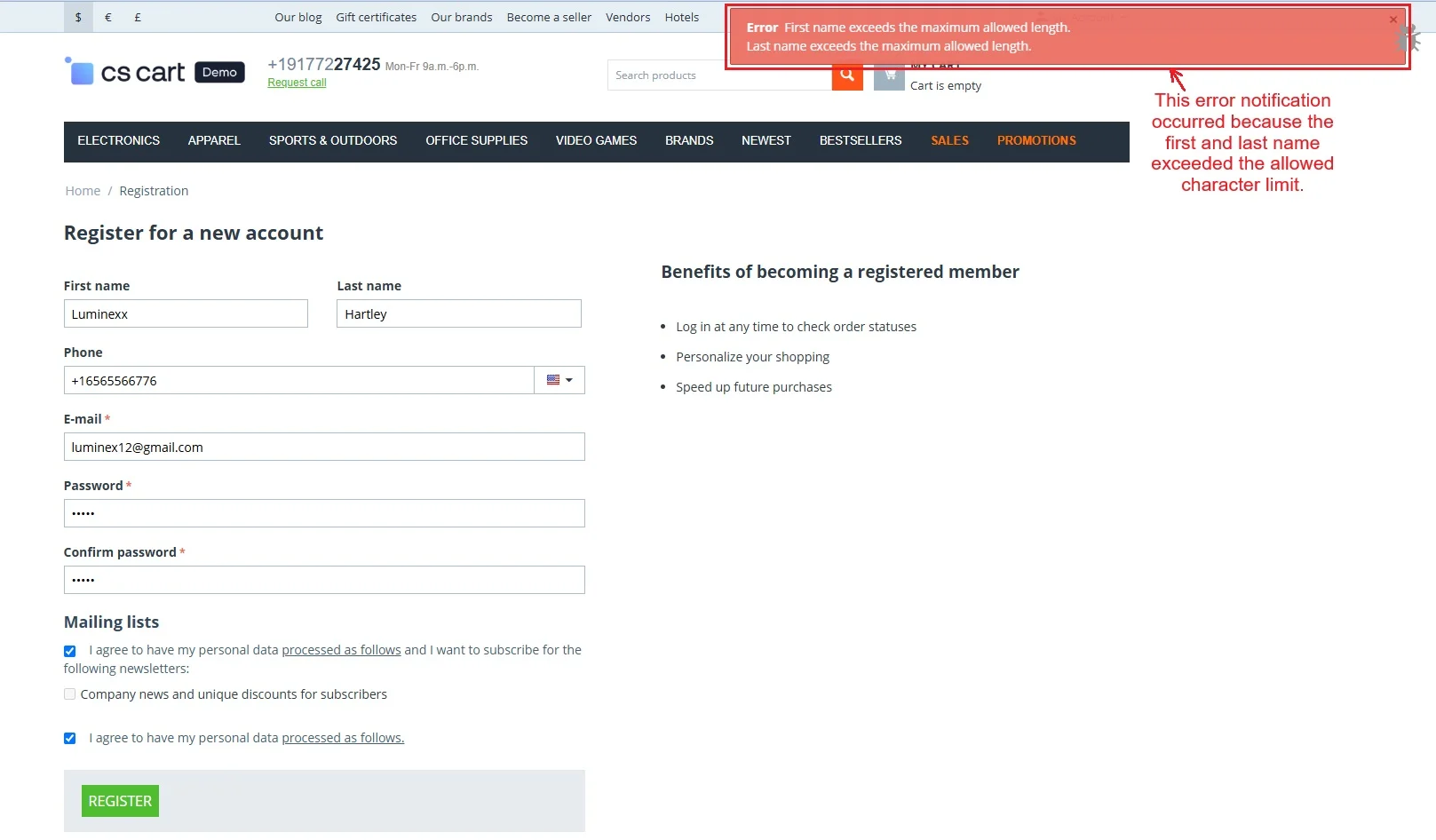Click the Search products field
Viewport: 1436px width, 840px height.
pos(719,75)
